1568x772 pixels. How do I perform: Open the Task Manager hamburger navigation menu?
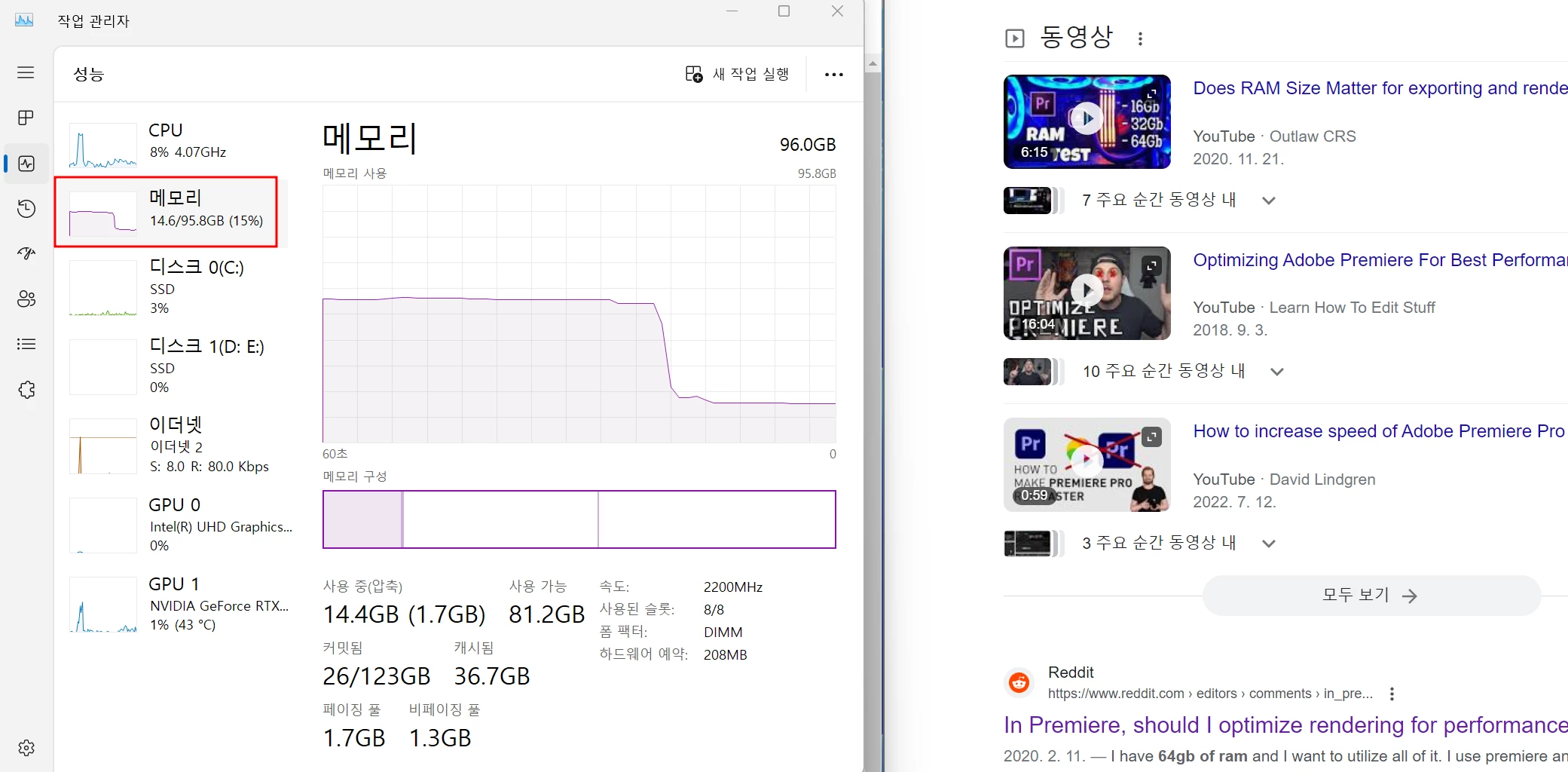[x=26, y=72]
